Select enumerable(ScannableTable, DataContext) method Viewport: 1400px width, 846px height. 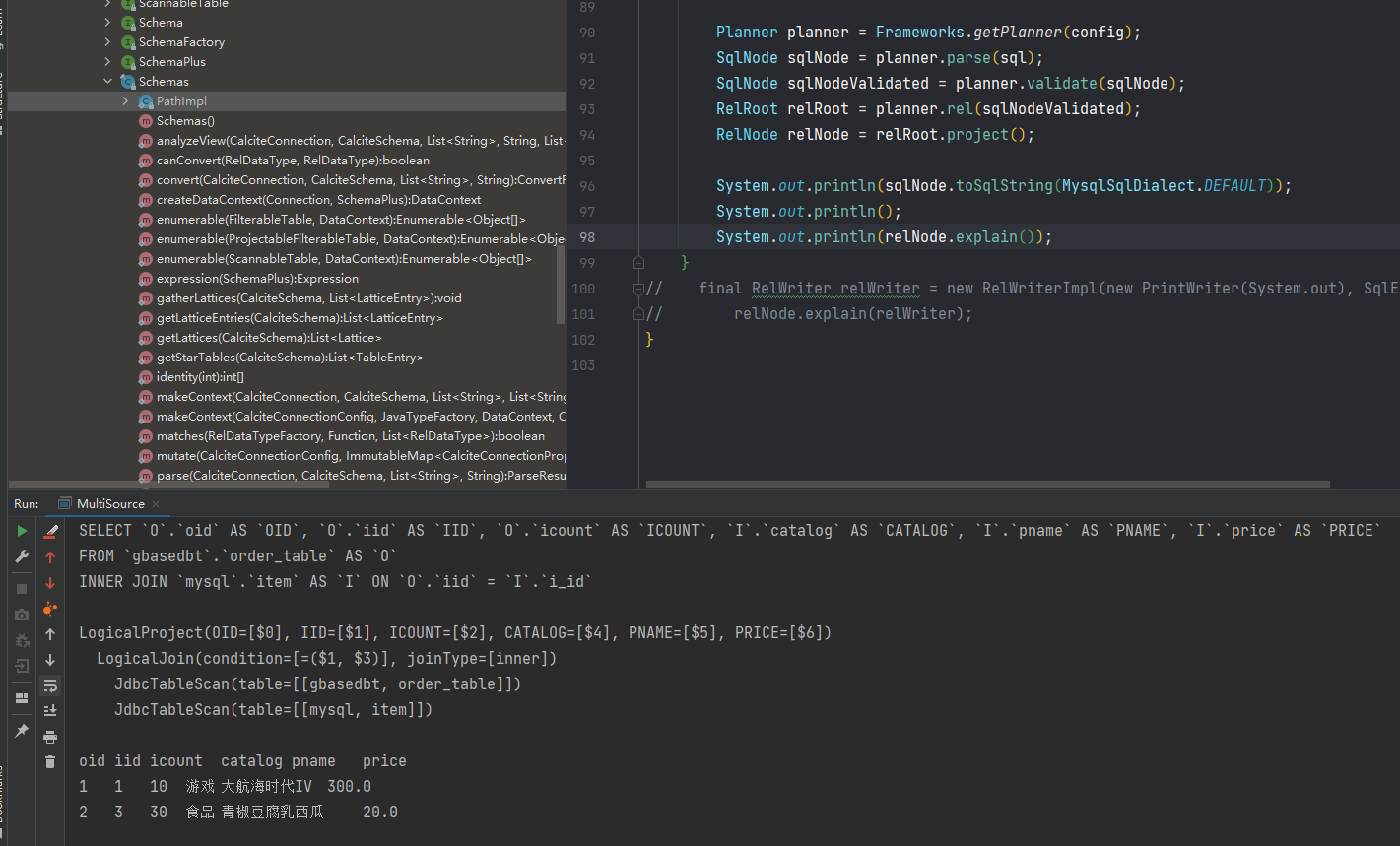[x=344, y=259]
